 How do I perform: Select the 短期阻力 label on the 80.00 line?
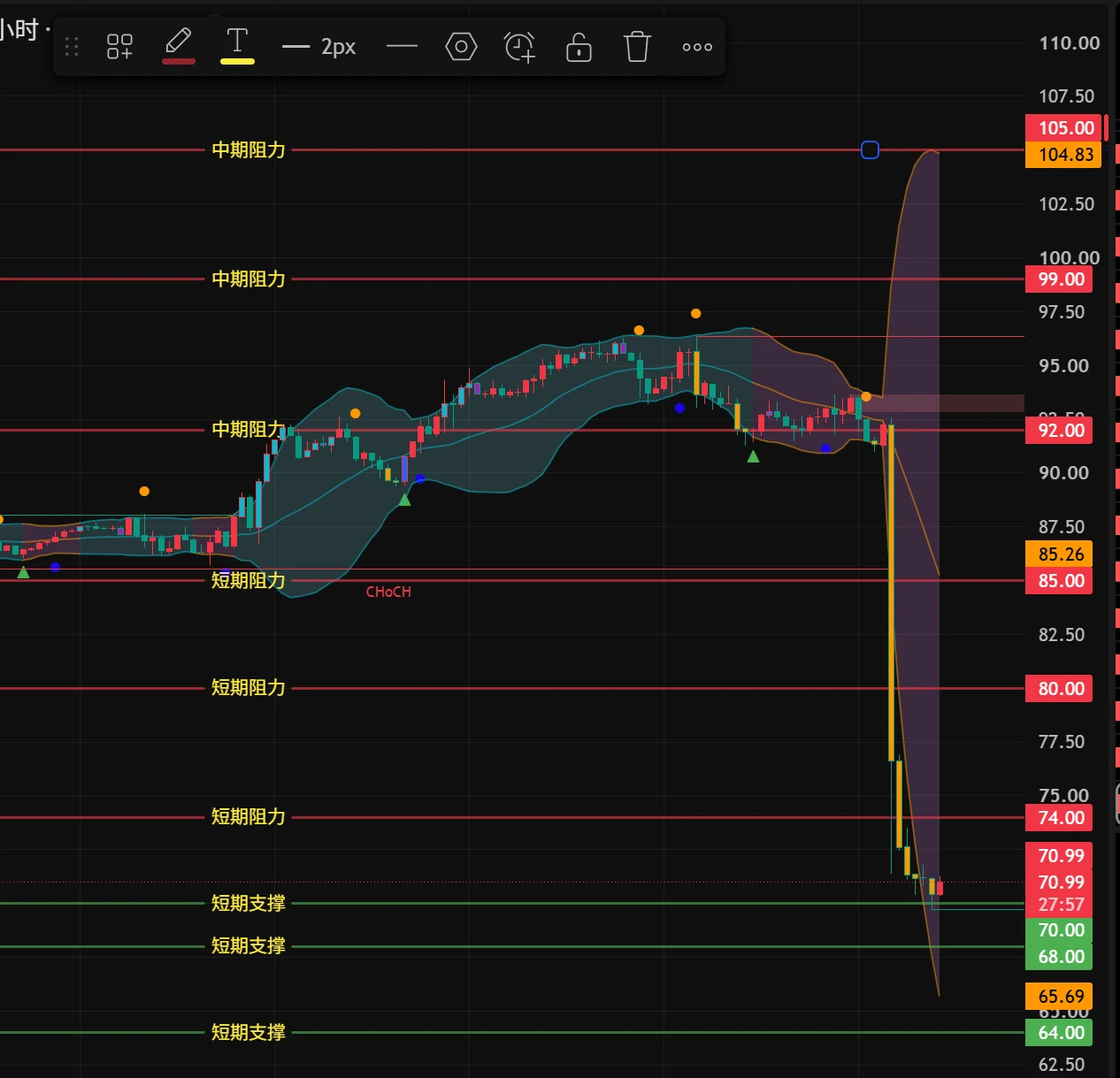click(249, 688)
